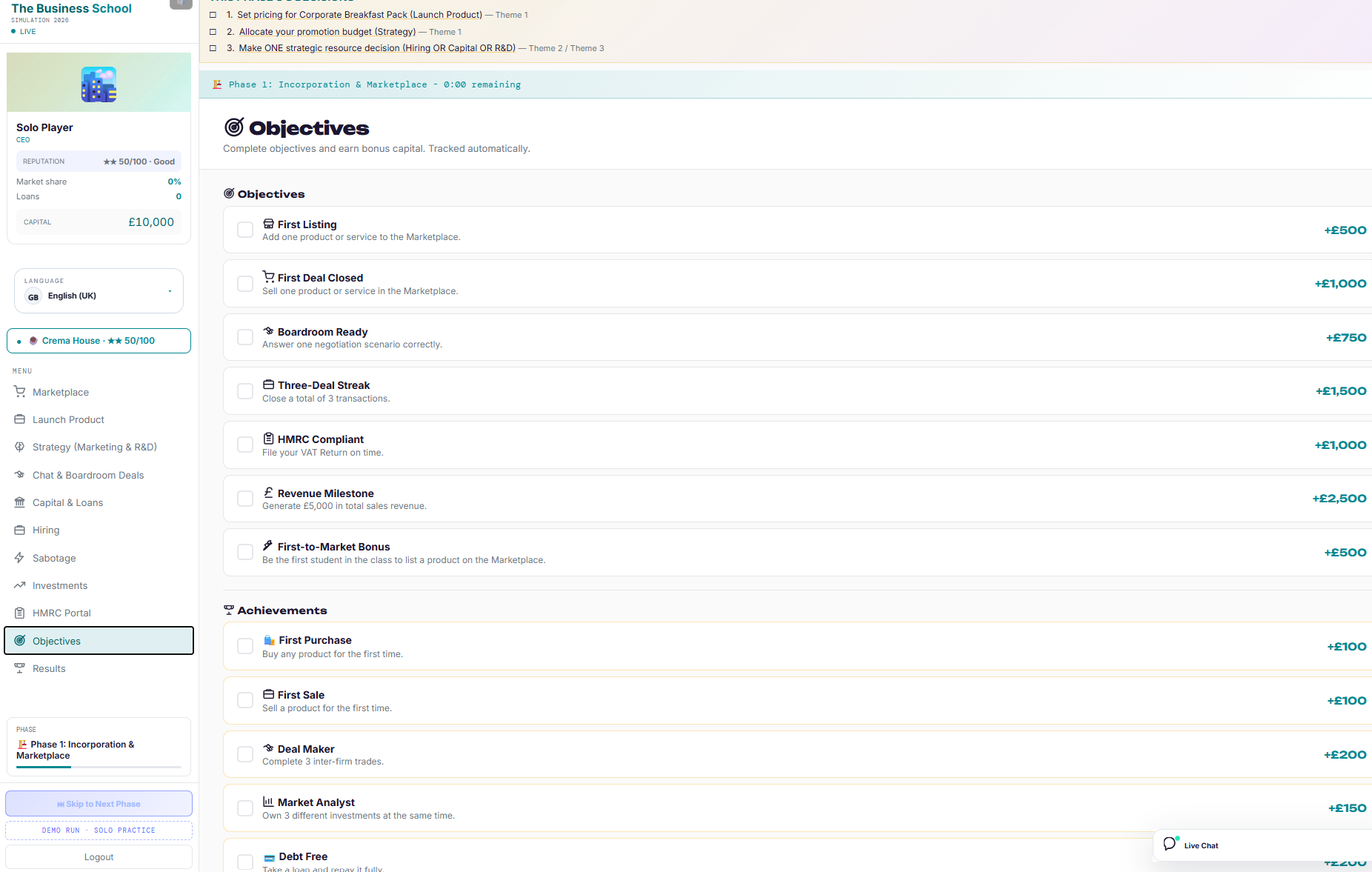Click the Chat & Boardroom handshake icon
This screenshot has width=1372, height=872.
click(x=20, y=475)
